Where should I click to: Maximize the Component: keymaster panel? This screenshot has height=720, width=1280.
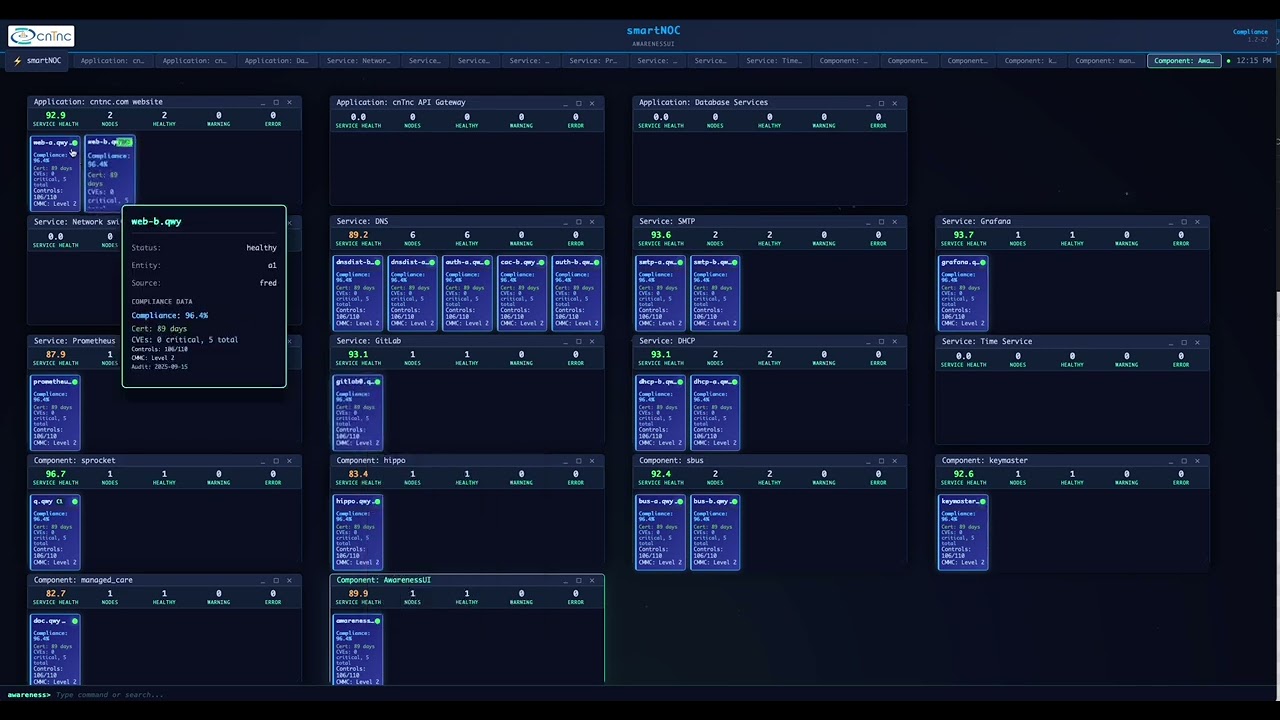coord(1184,461)
